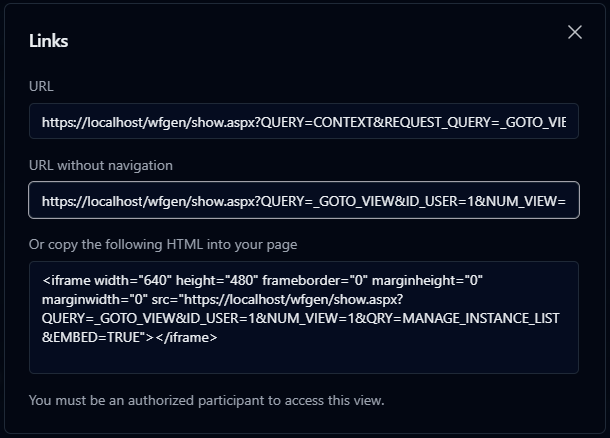This screenshot has height=438, width=610.
Task: Click the URL input field
Action: 304,122
